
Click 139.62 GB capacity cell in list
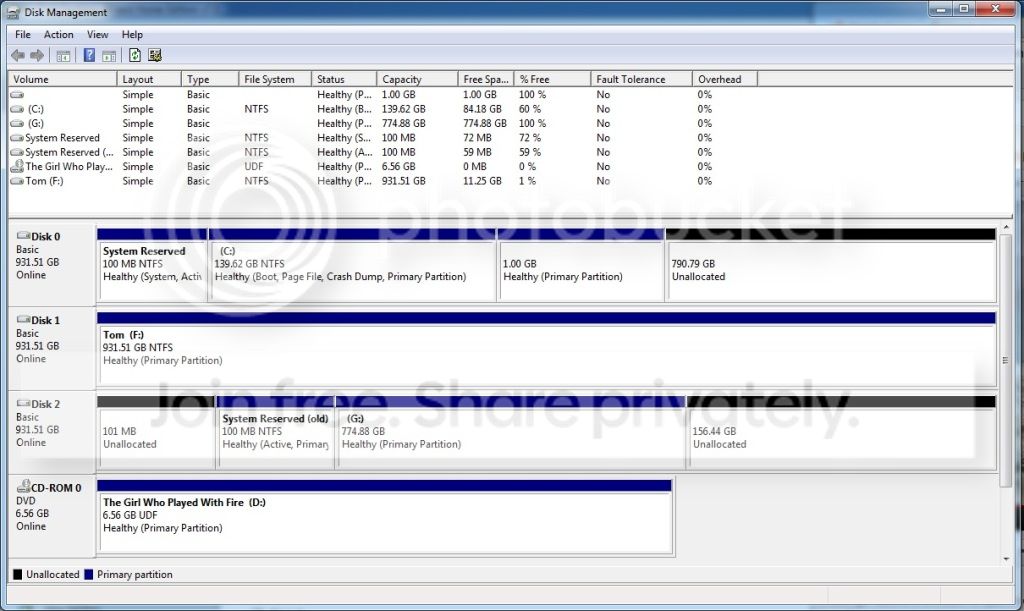[404, 109]
